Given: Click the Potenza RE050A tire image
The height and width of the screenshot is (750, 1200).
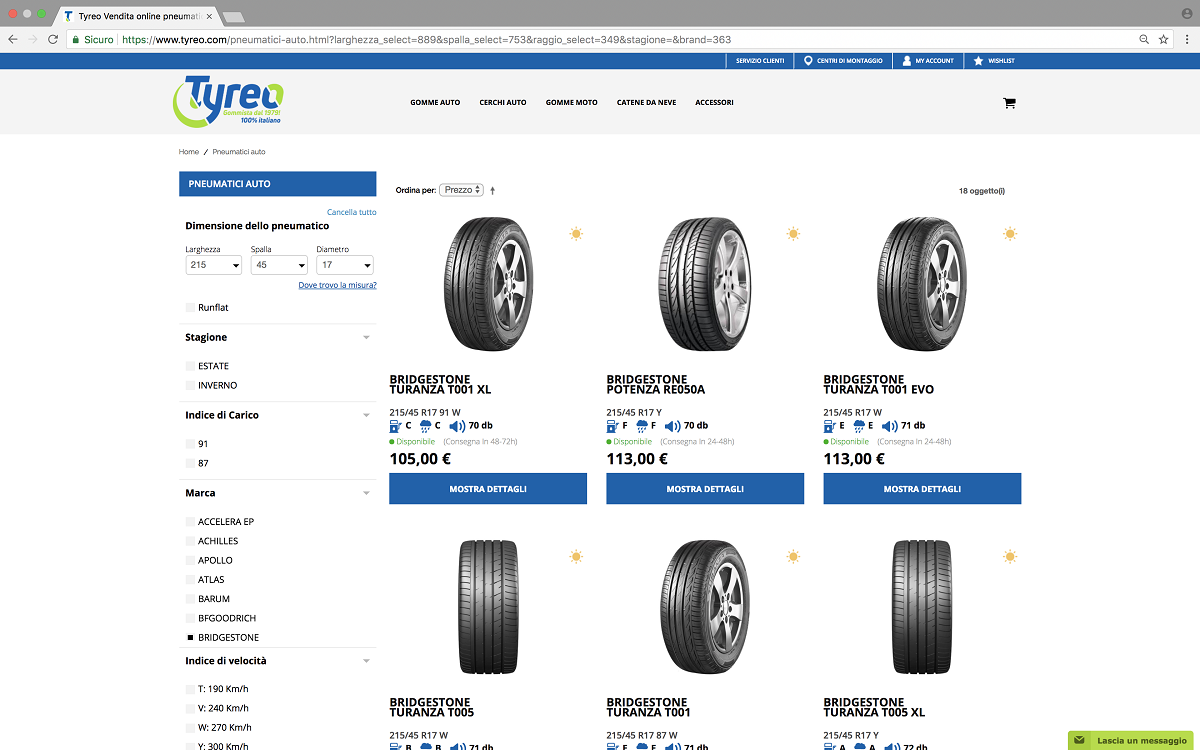Looking at the screenshot, I should (705, 283).
